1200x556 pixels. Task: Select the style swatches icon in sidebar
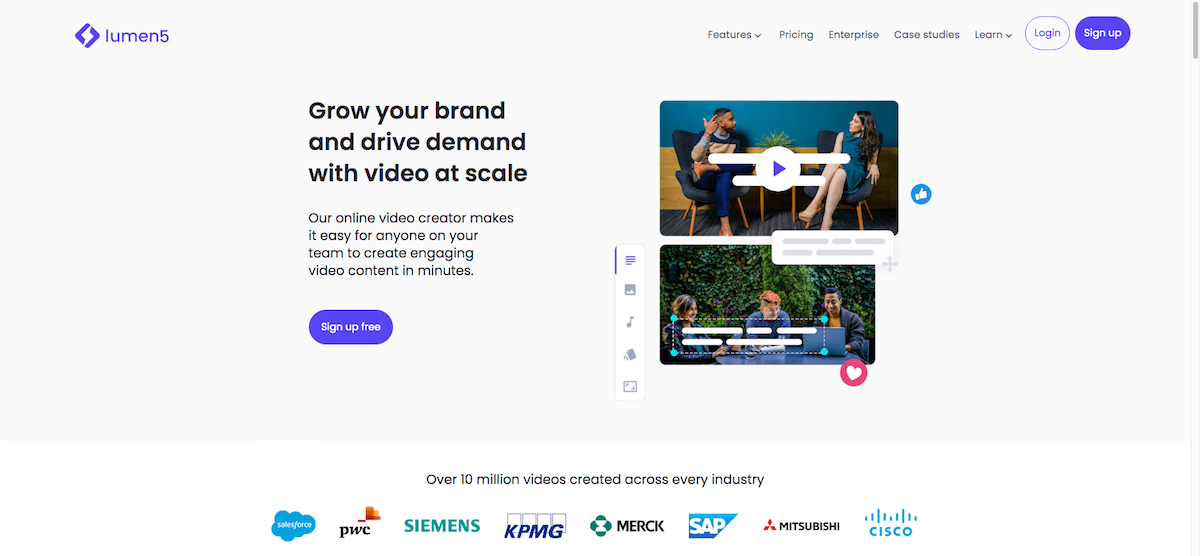pyautogui.click(x=630, y=354)
